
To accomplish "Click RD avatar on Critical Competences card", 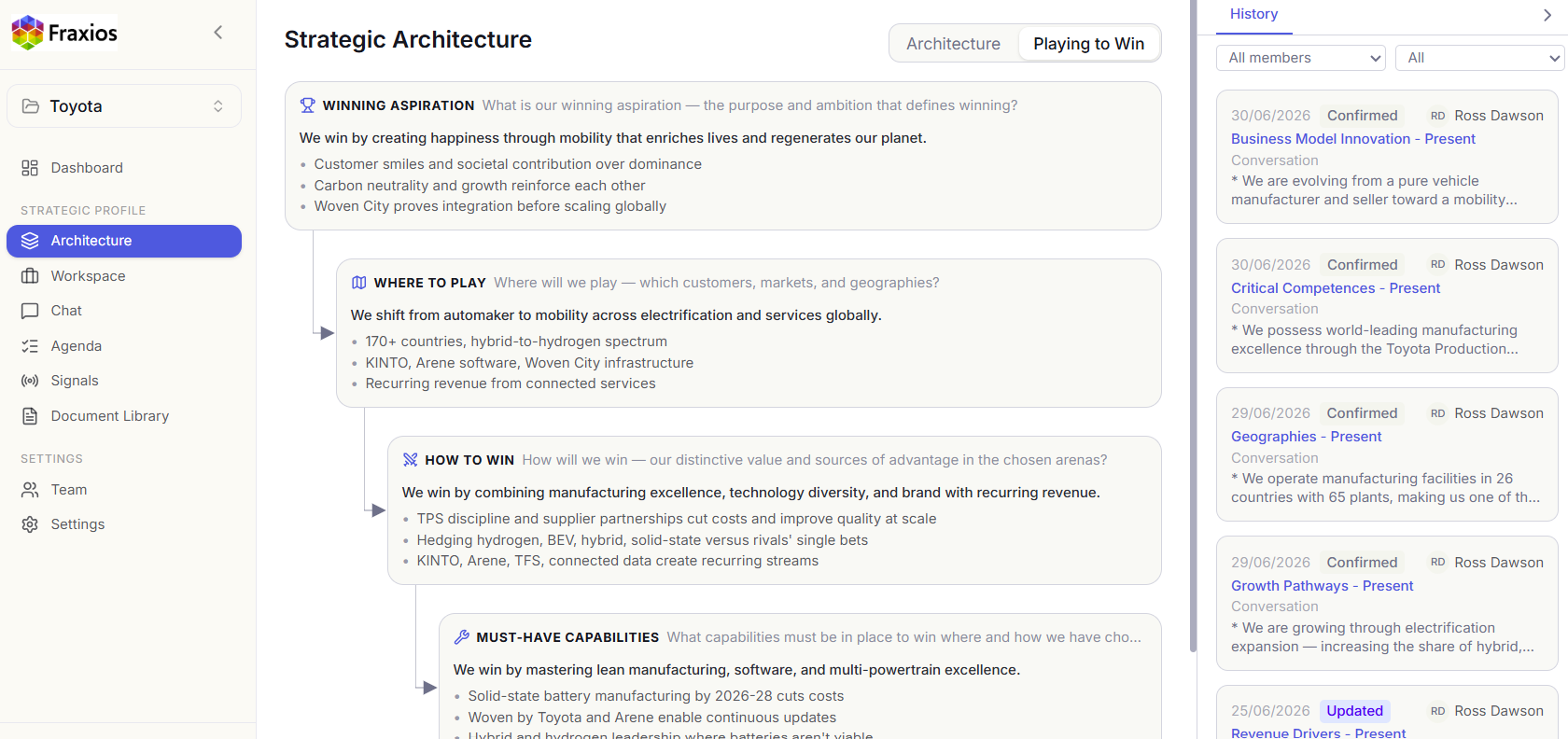I will point(1437,265).
